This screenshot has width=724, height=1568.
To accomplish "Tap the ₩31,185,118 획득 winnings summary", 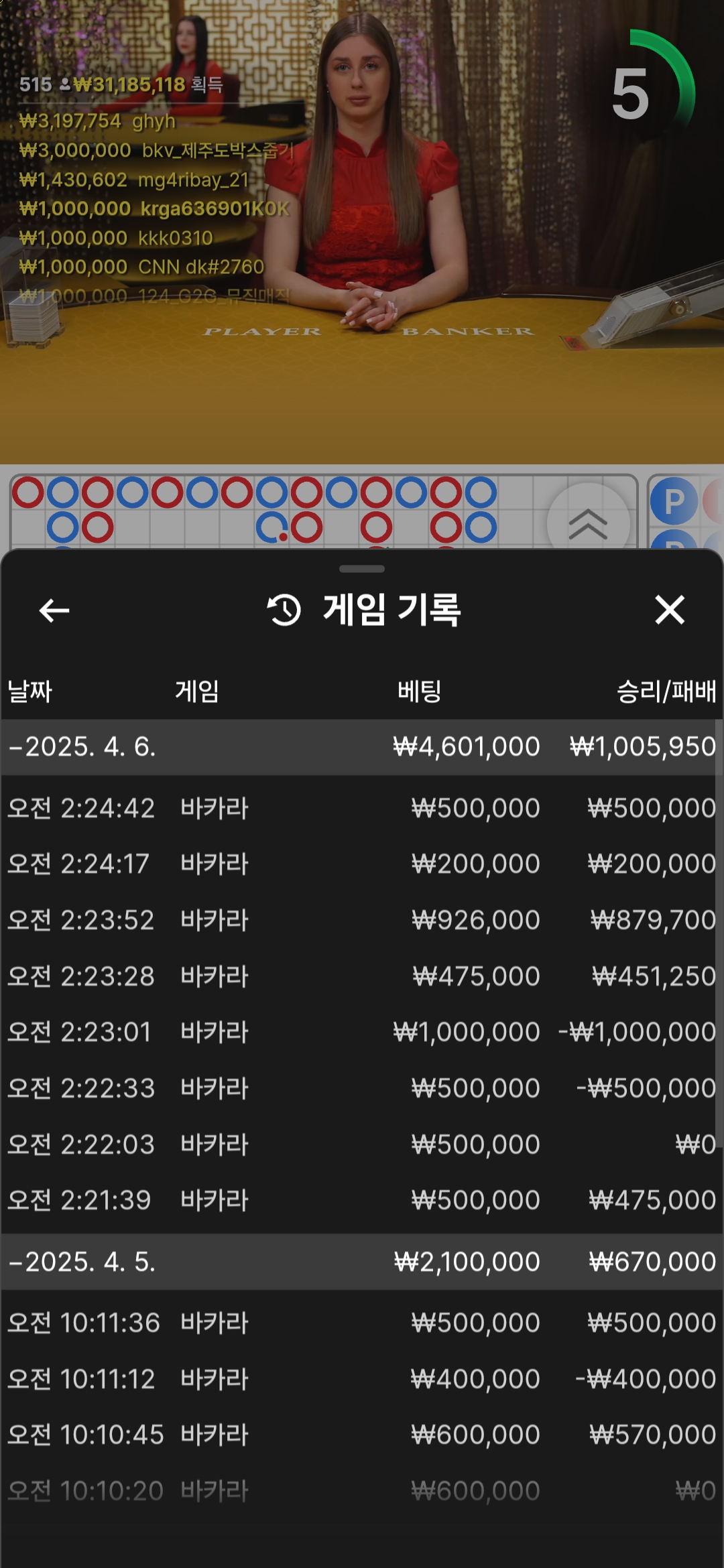I will [x=148, y=84].
